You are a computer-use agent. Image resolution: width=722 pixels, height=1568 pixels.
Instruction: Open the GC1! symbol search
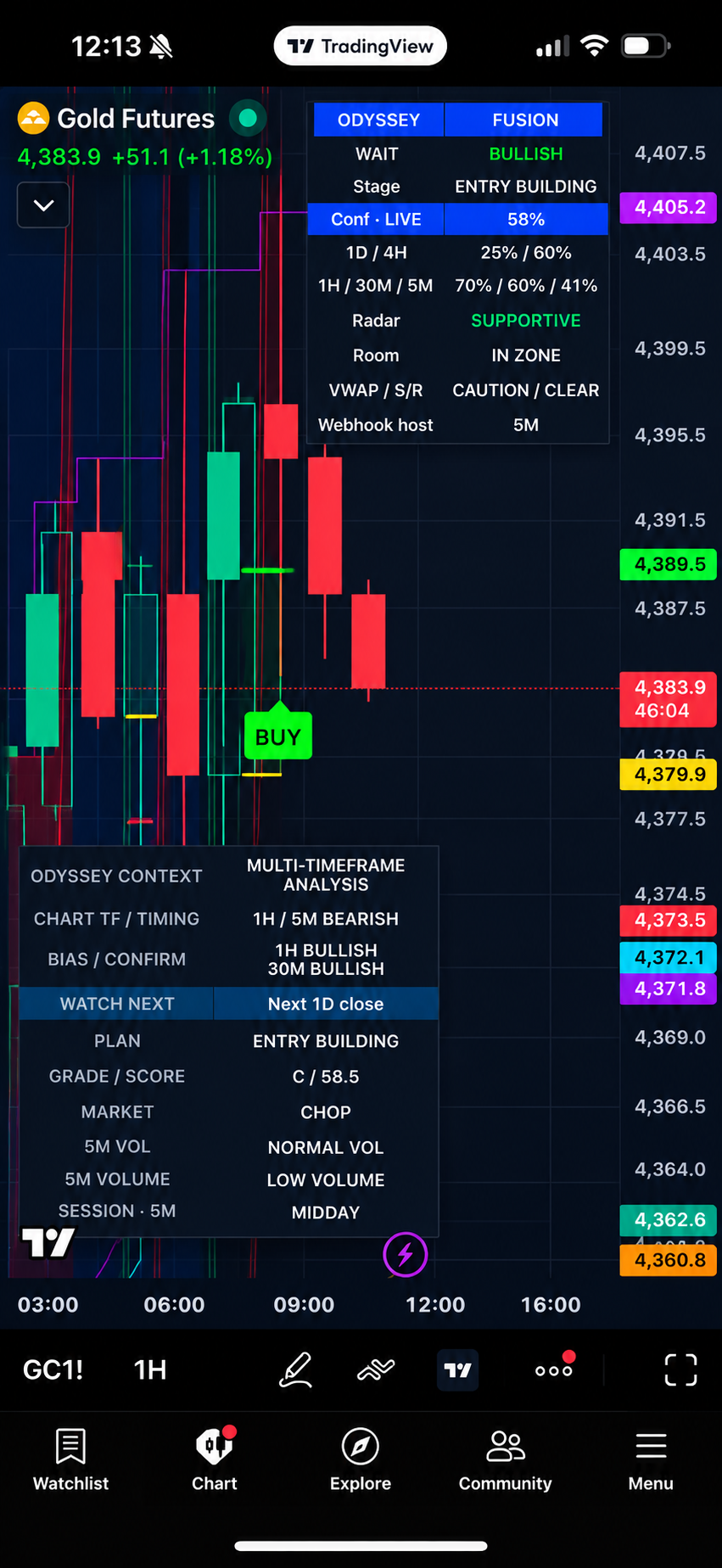[x=53, y=1369]
